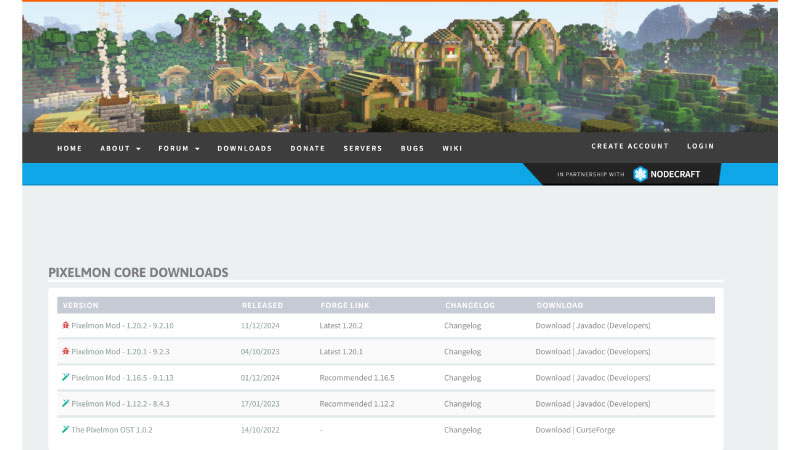Open the Donate page

(308, 148)
